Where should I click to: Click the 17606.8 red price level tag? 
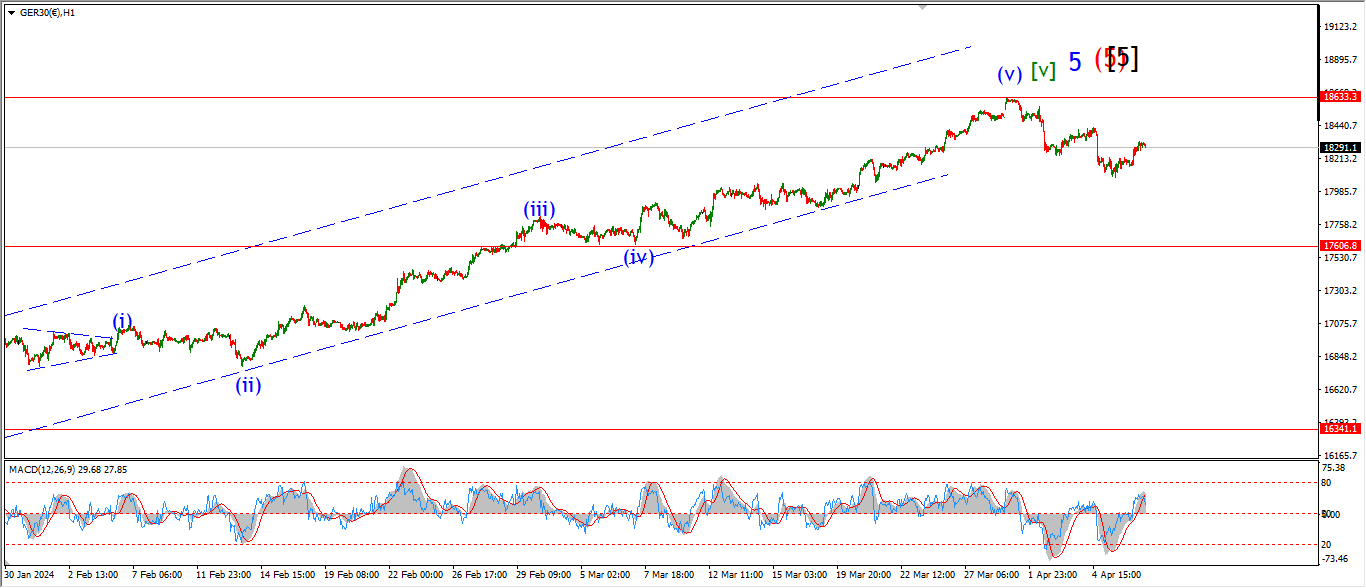coord(1340,245)
